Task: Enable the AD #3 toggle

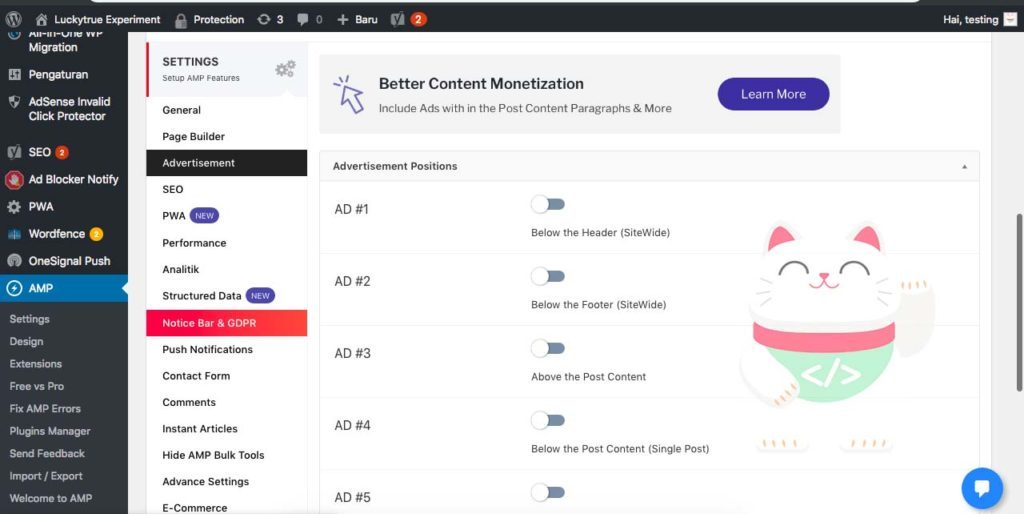Action: point(547,348)
